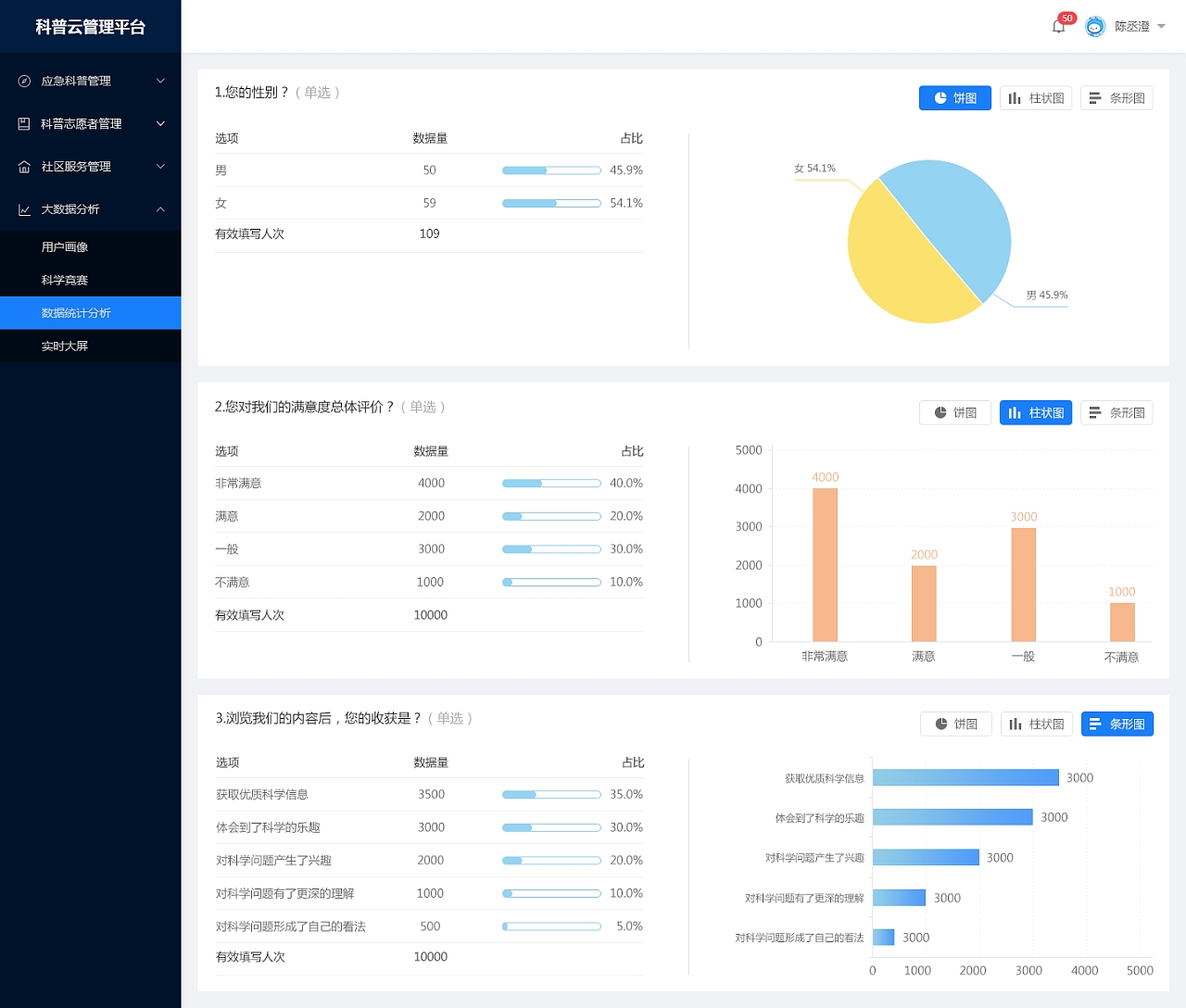Open the 陈丞澄 account dropdown arrow
The width and height of the screenshot is (1186, 1008).
coord(1161,27)
